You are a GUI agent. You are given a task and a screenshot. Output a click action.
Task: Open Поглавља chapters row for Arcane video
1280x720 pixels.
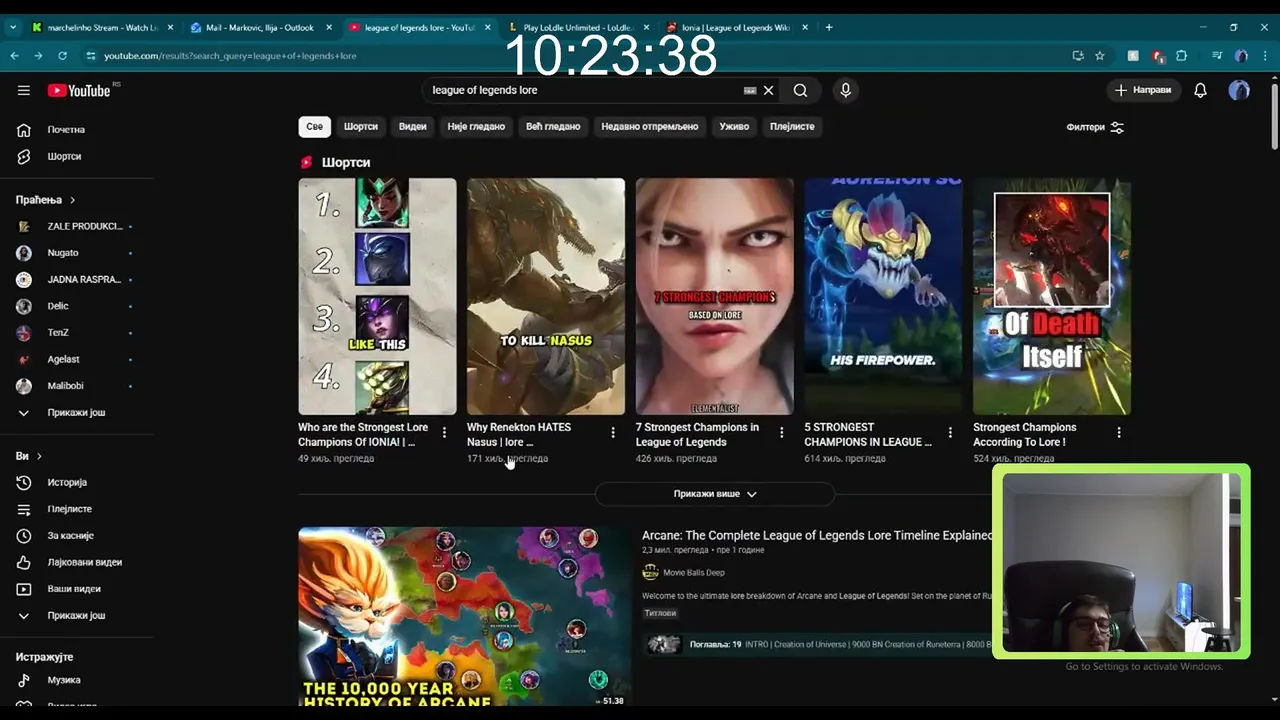(x=818, y=645)
